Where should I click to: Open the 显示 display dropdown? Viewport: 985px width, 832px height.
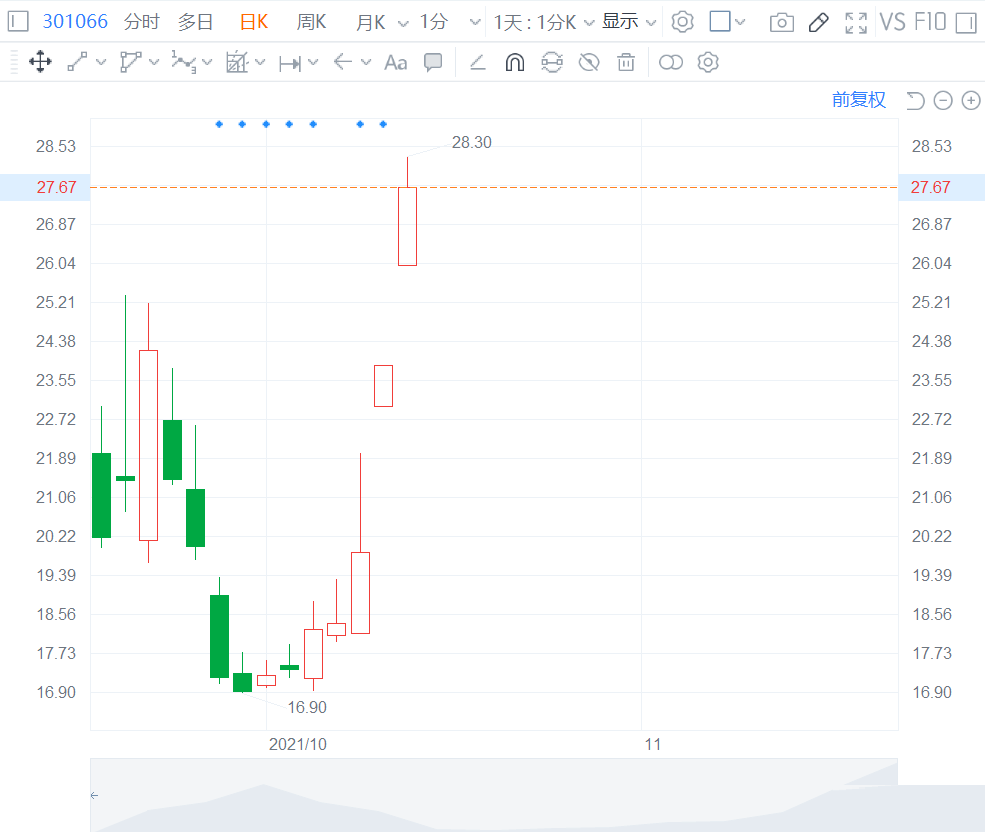pos(629,22)
